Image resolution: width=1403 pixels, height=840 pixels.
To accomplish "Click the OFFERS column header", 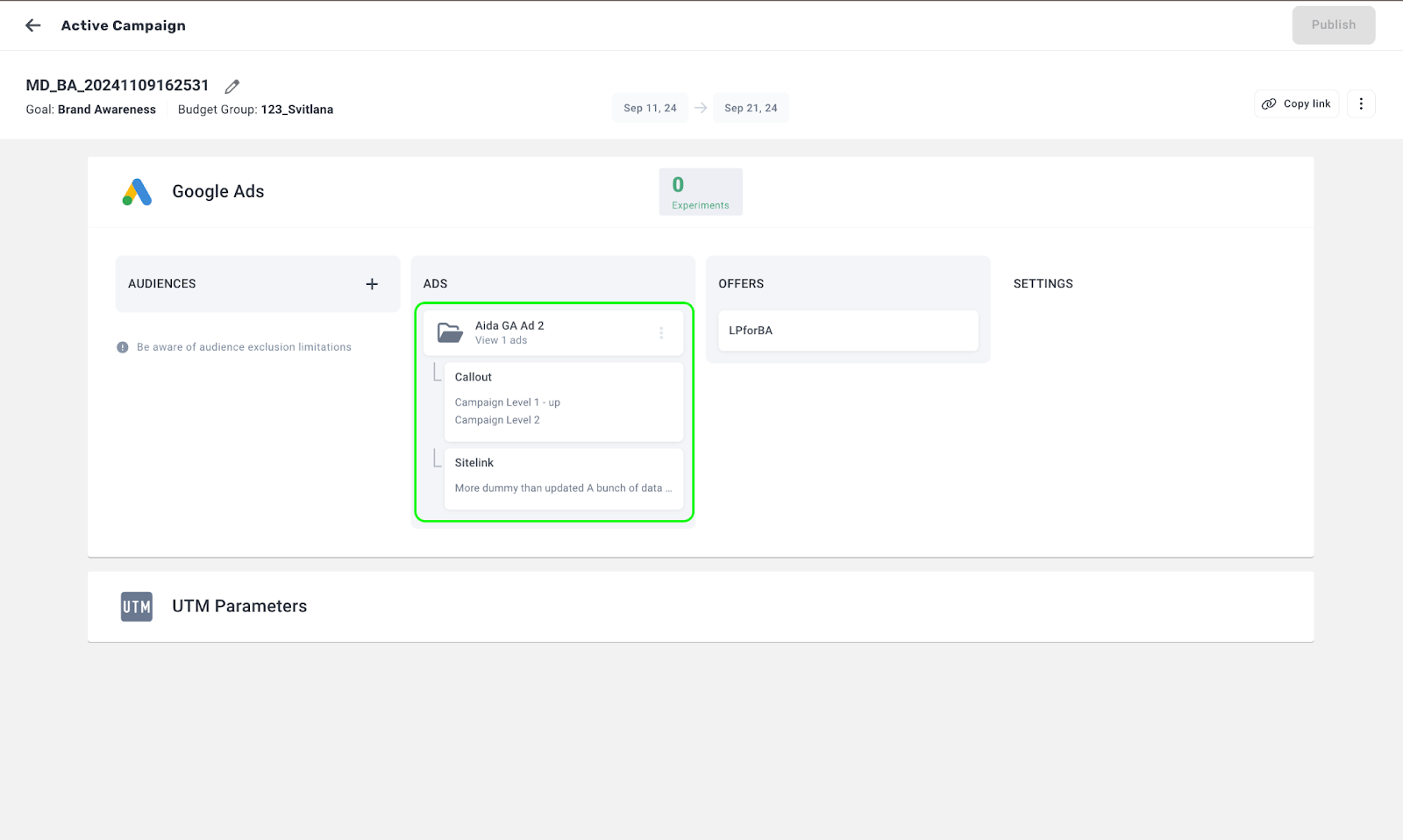I will pyautogui.click(x=741, y=284).
